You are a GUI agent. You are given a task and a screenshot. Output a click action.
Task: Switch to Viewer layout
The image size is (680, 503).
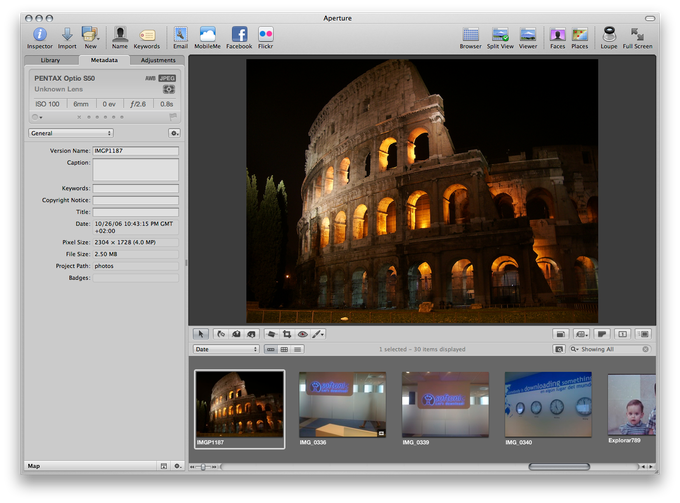coord(528,35)
